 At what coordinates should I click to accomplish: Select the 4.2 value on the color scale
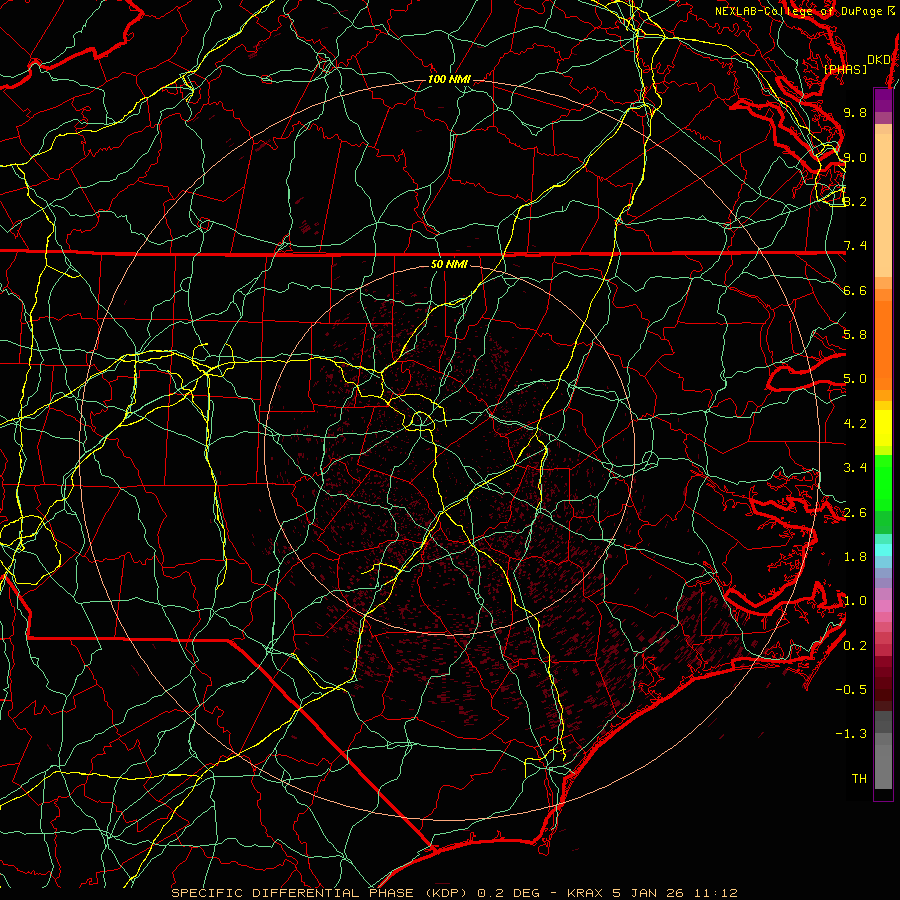pyautogui.click(x=855, y=424)
